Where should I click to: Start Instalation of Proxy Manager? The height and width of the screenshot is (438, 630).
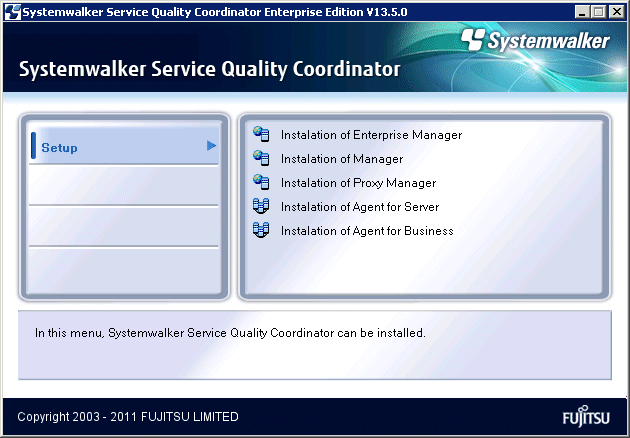(x=358, y=183)
